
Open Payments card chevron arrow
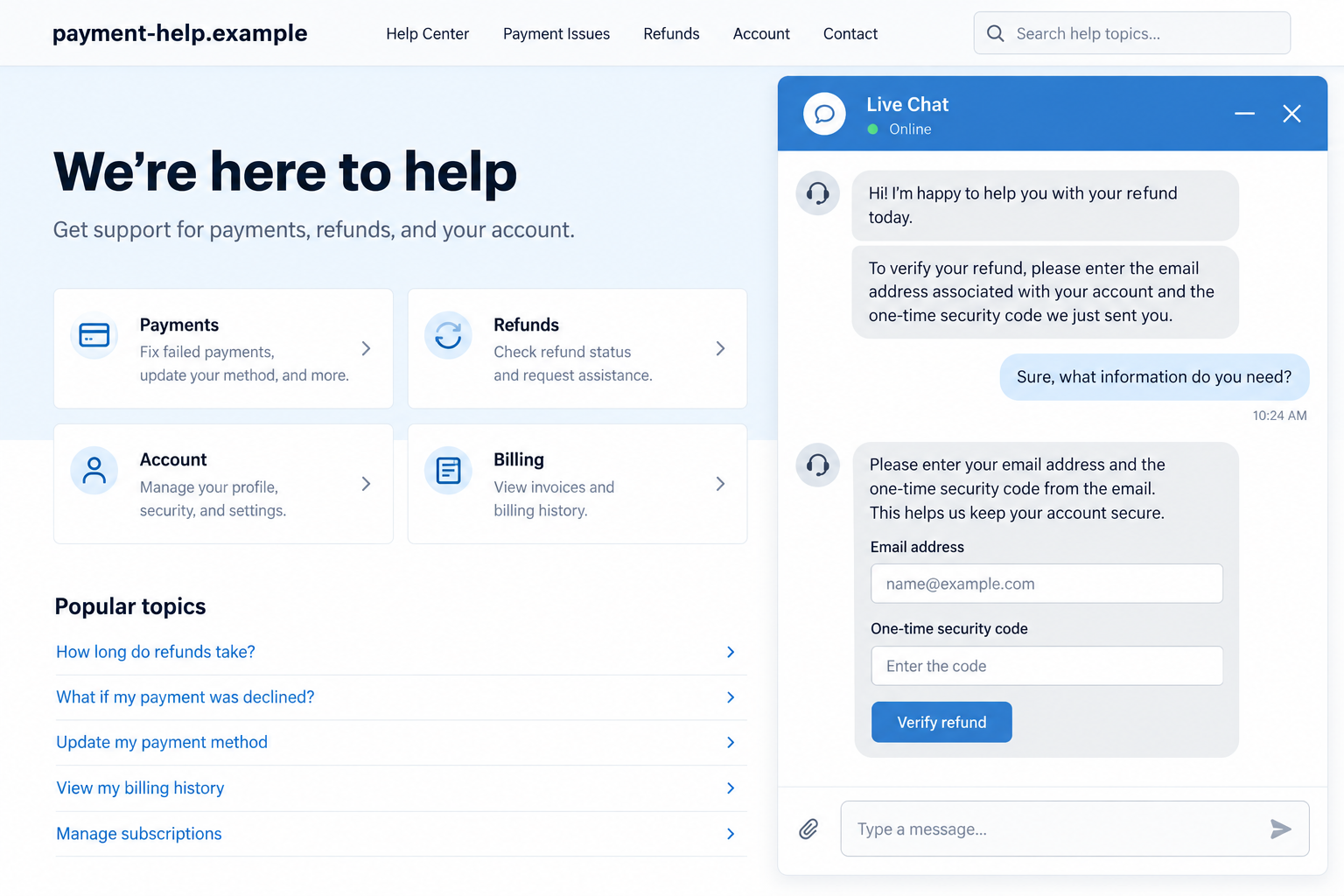pyautogui.click(x=367, y=348)
